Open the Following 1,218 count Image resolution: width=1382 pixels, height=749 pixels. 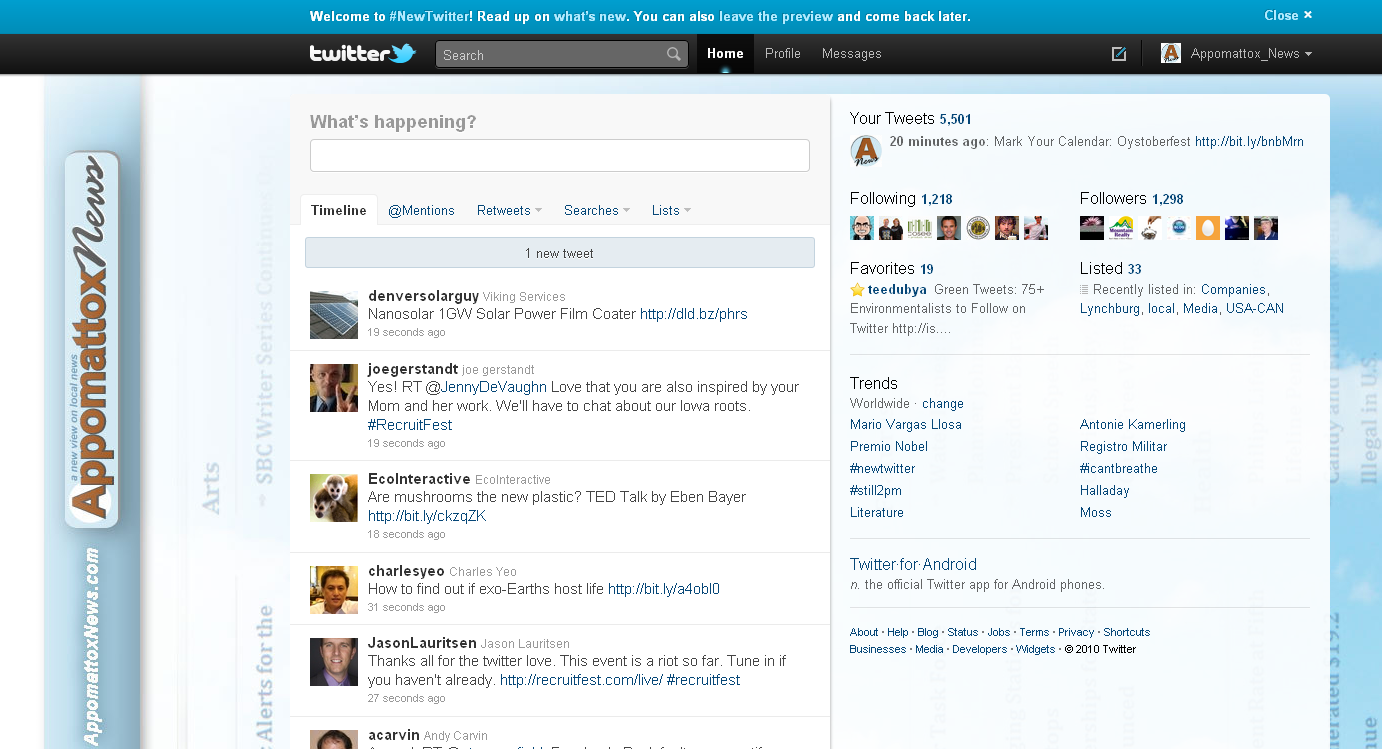(x=937, y=199)
